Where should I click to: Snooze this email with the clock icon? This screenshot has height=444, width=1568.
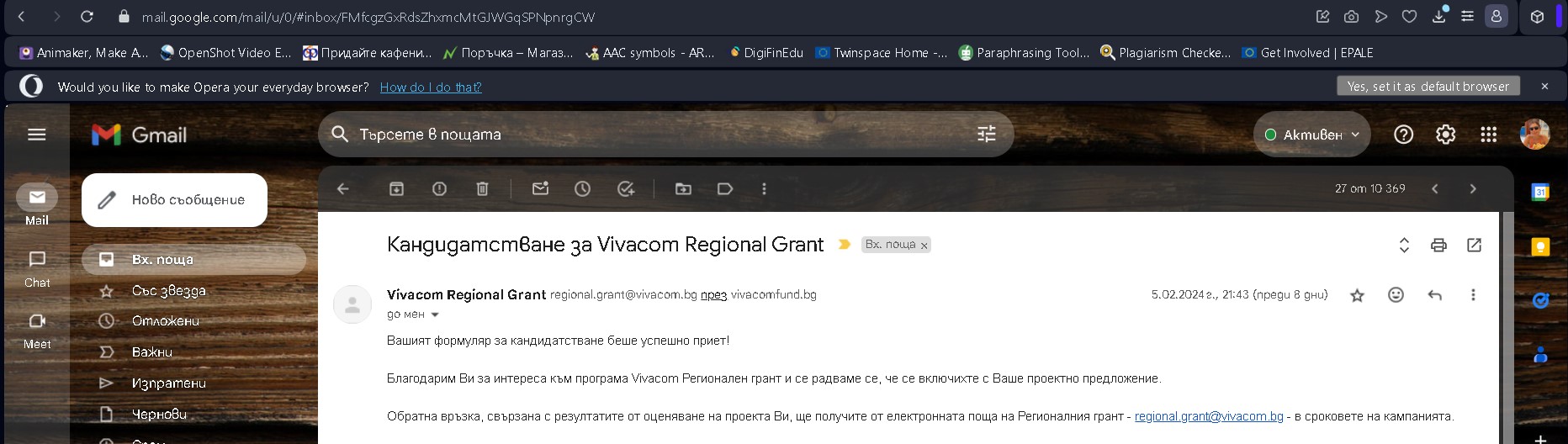pyautogui.click(x=582, y=188)
